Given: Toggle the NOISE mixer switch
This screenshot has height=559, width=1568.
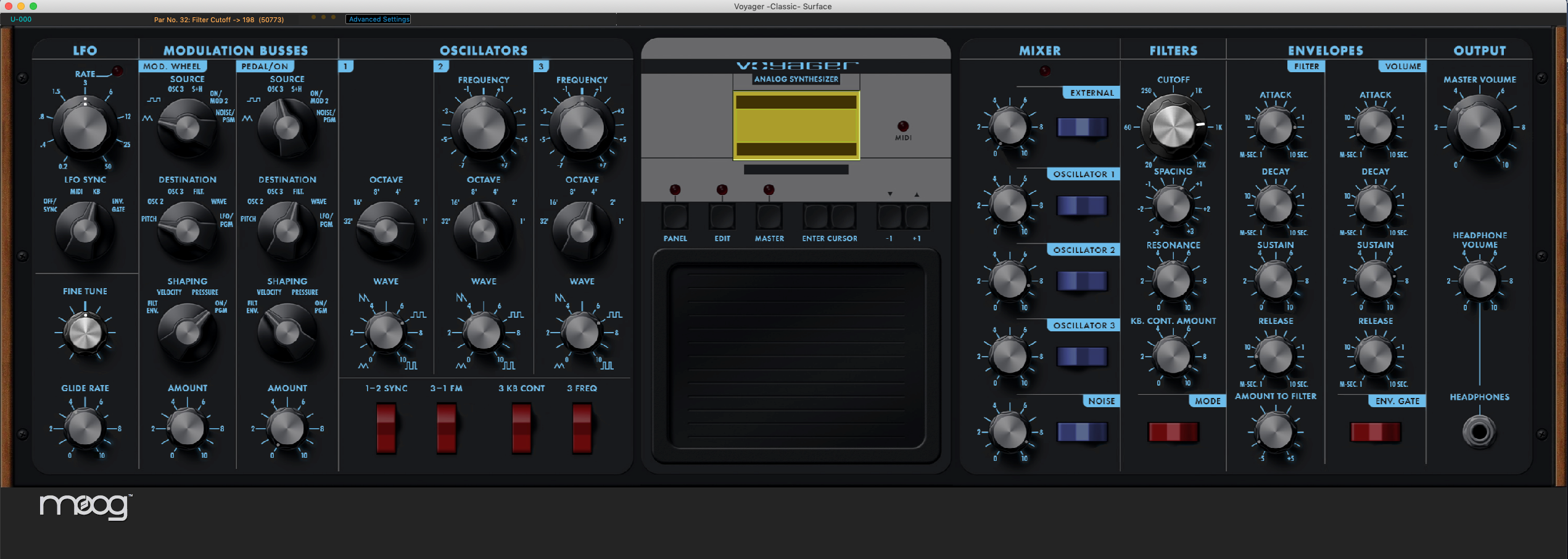Looking at the screenshot, I should pos(1083,432).
